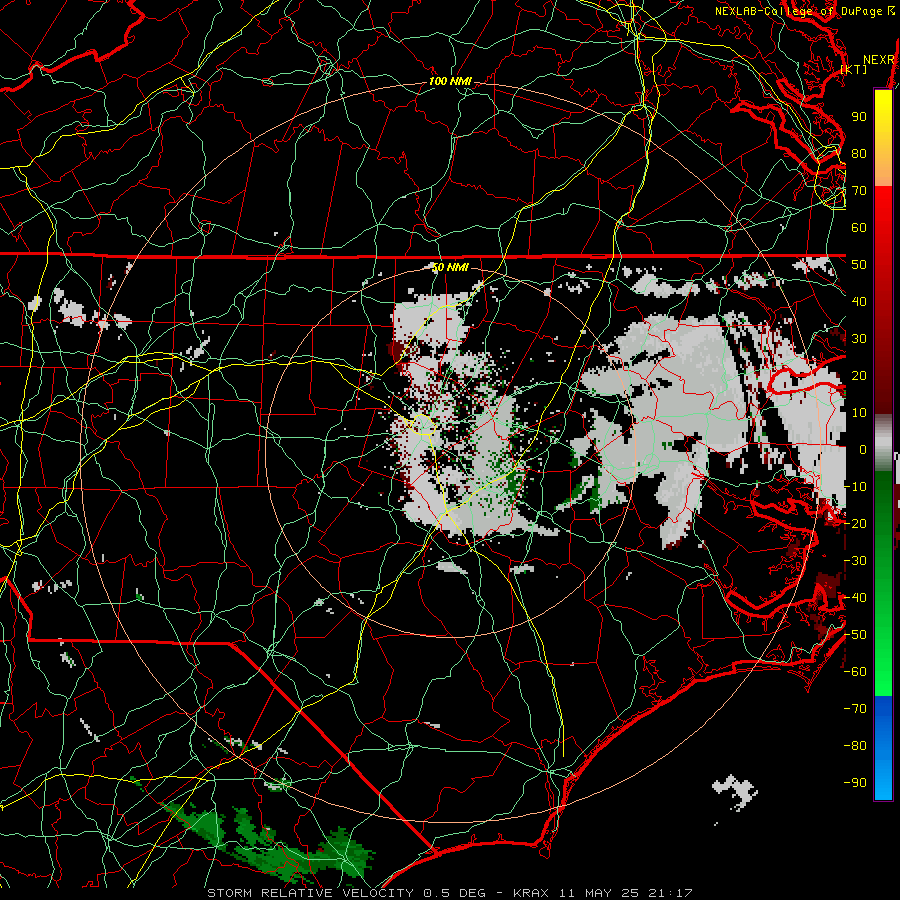The height and width of the screenshot is (900, 900).
Task: Click the bright red color bar segment
Action: click(x=883, y=210)
